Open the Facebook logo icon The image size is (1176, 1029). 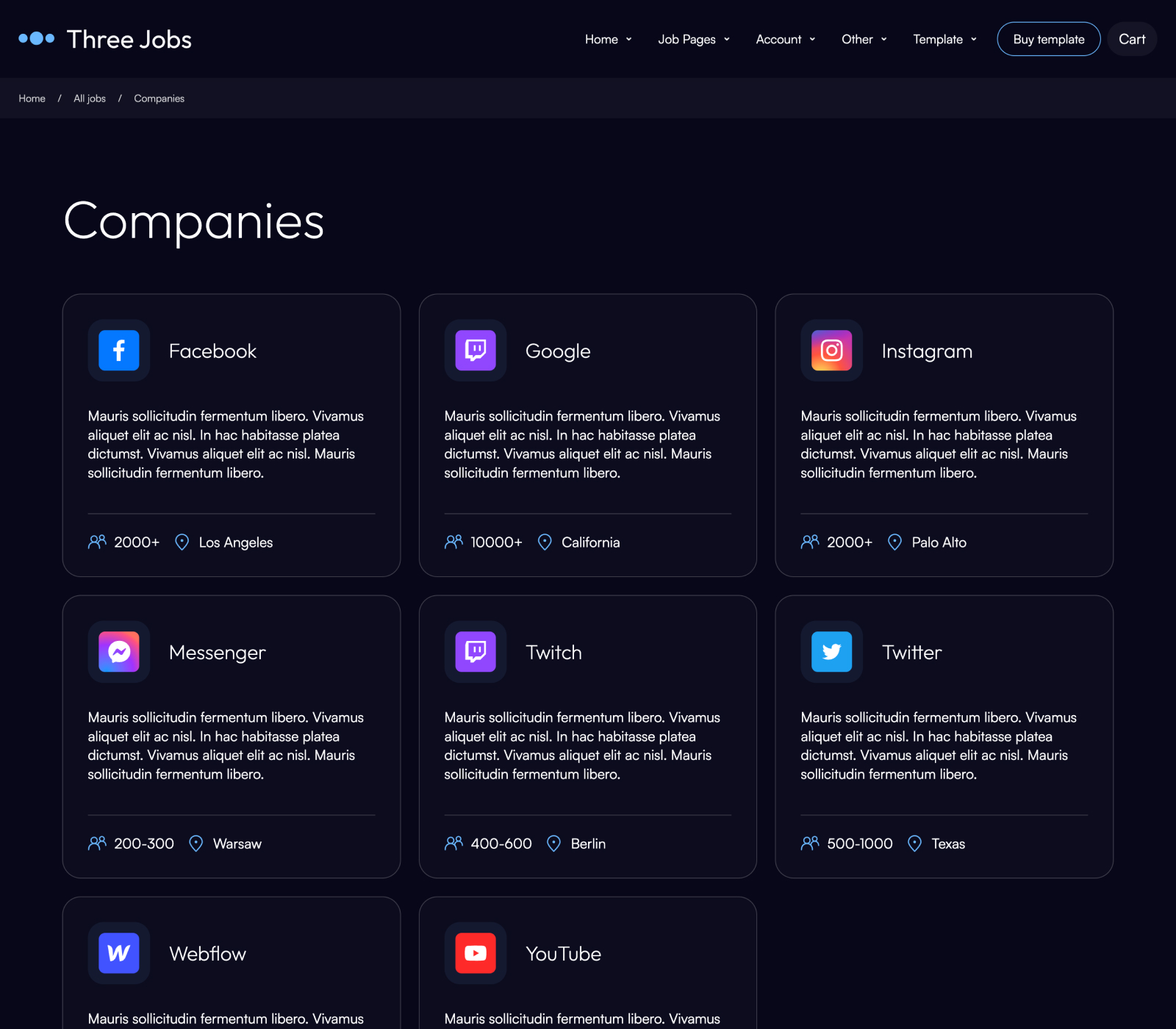pos(119,351)
